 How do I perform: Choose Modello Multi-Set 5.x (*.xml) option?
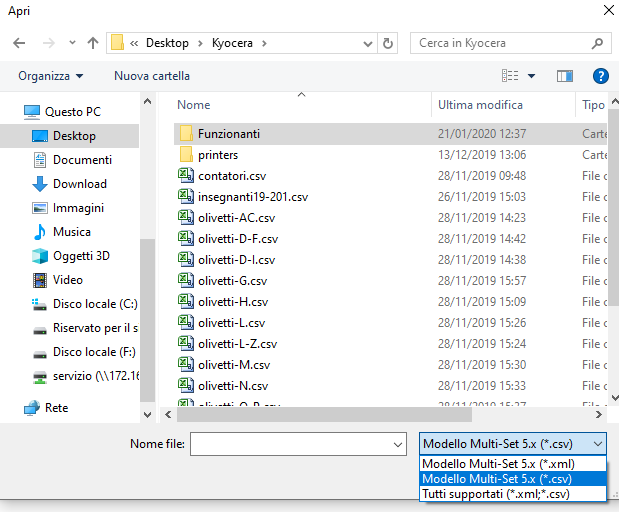[x=512, y=463]
